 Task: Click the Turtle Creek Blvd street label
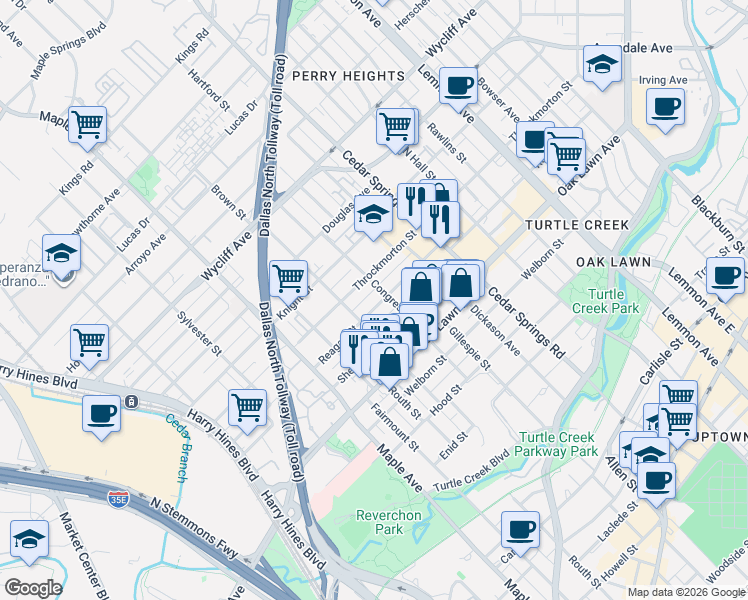pos(471,470)
